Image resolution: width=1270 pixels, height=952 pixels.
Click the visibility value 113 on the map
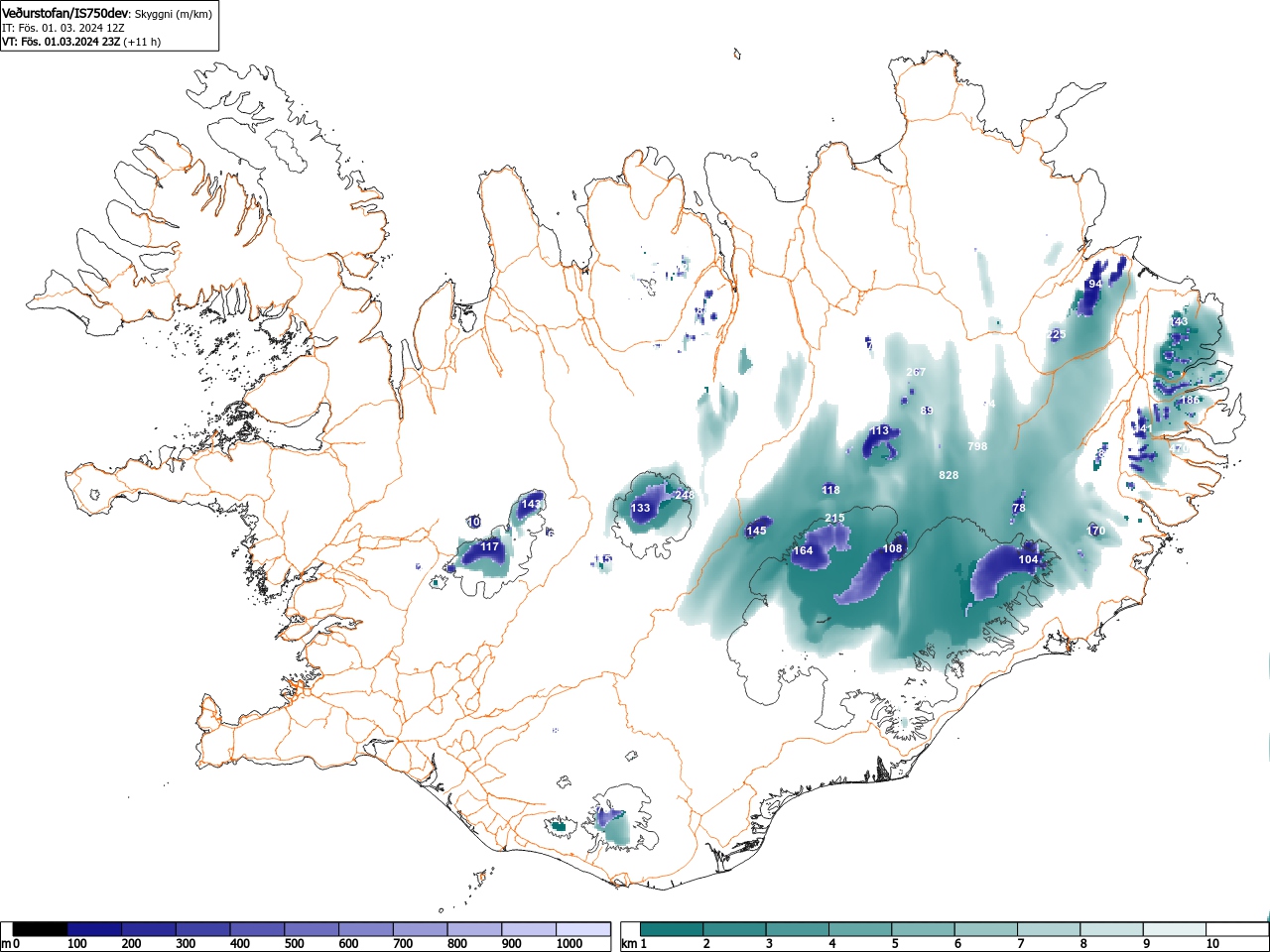(x=879, y=430)
